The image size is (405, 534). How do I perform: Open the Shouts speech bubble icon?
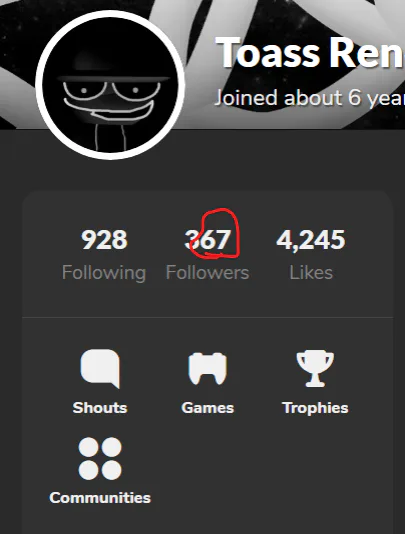click(x=100, y=368)
